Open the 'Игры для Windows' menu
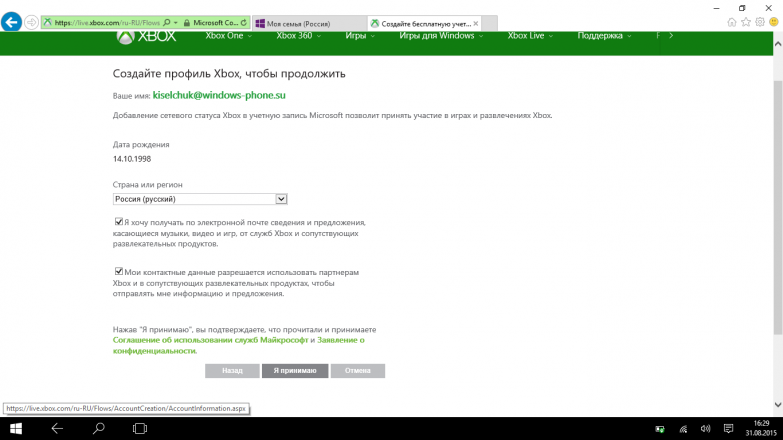783x440 pixels. point(441,36)
